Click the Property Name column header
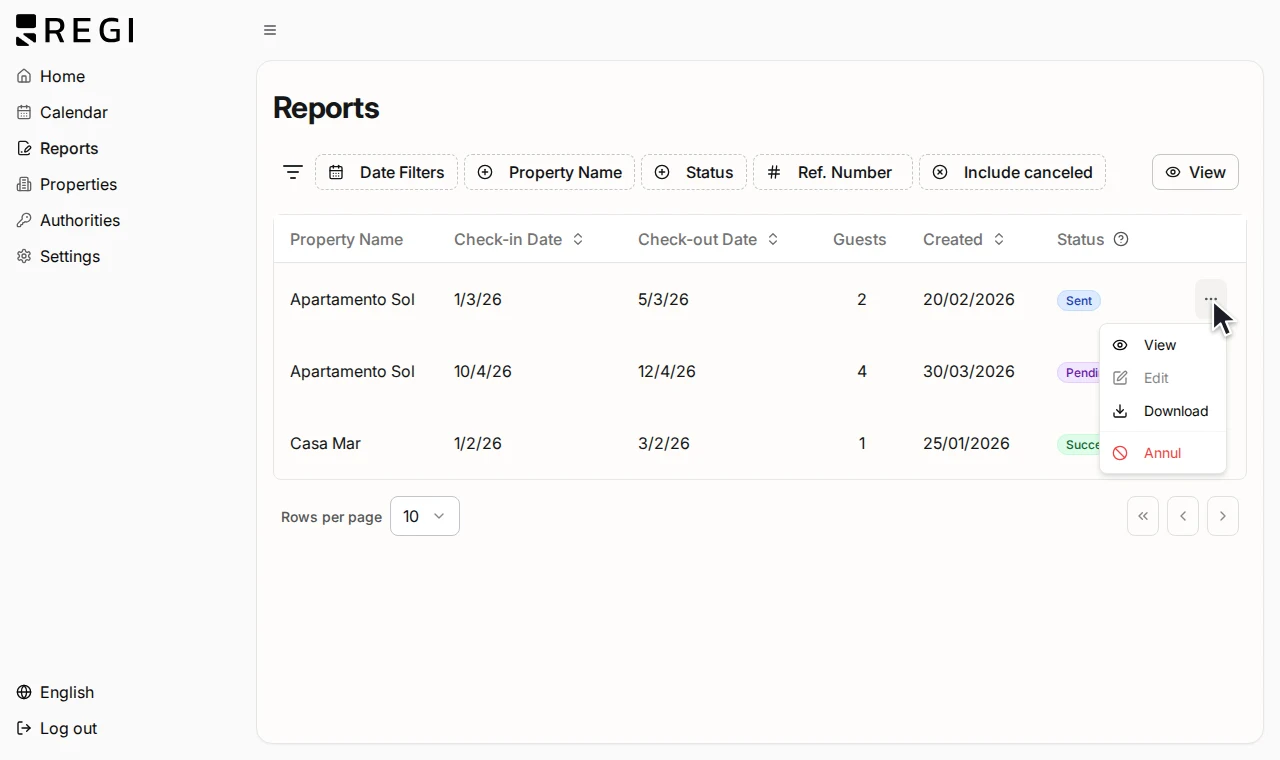Image resolution: width=1280 pixels, height=760 pixels. [x=346, y=239]
